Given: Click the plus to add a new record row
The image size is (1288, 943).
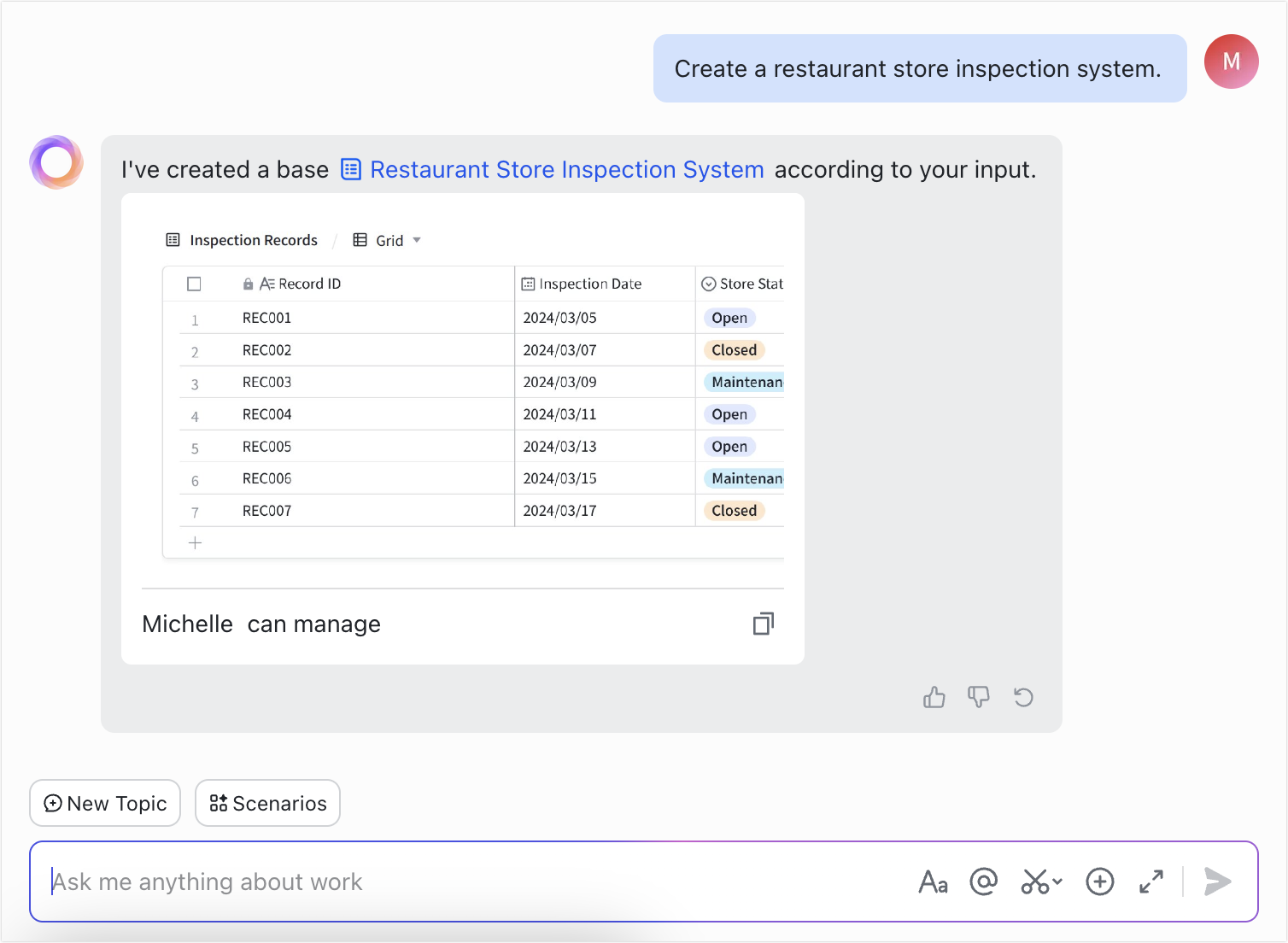Looking at the screenshot, I should coord(195,542).
